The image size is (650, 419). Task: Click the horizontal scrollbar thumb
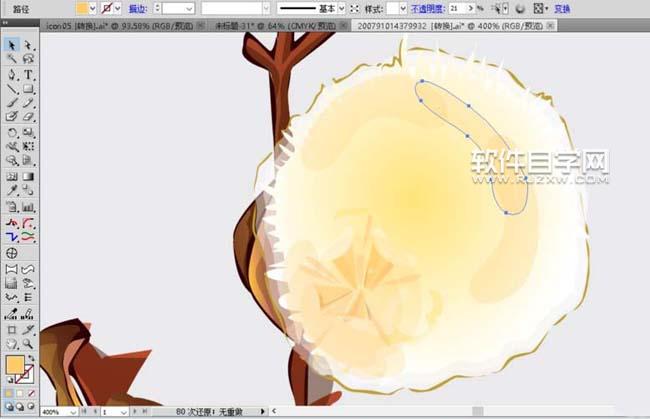tap(478, 411)
